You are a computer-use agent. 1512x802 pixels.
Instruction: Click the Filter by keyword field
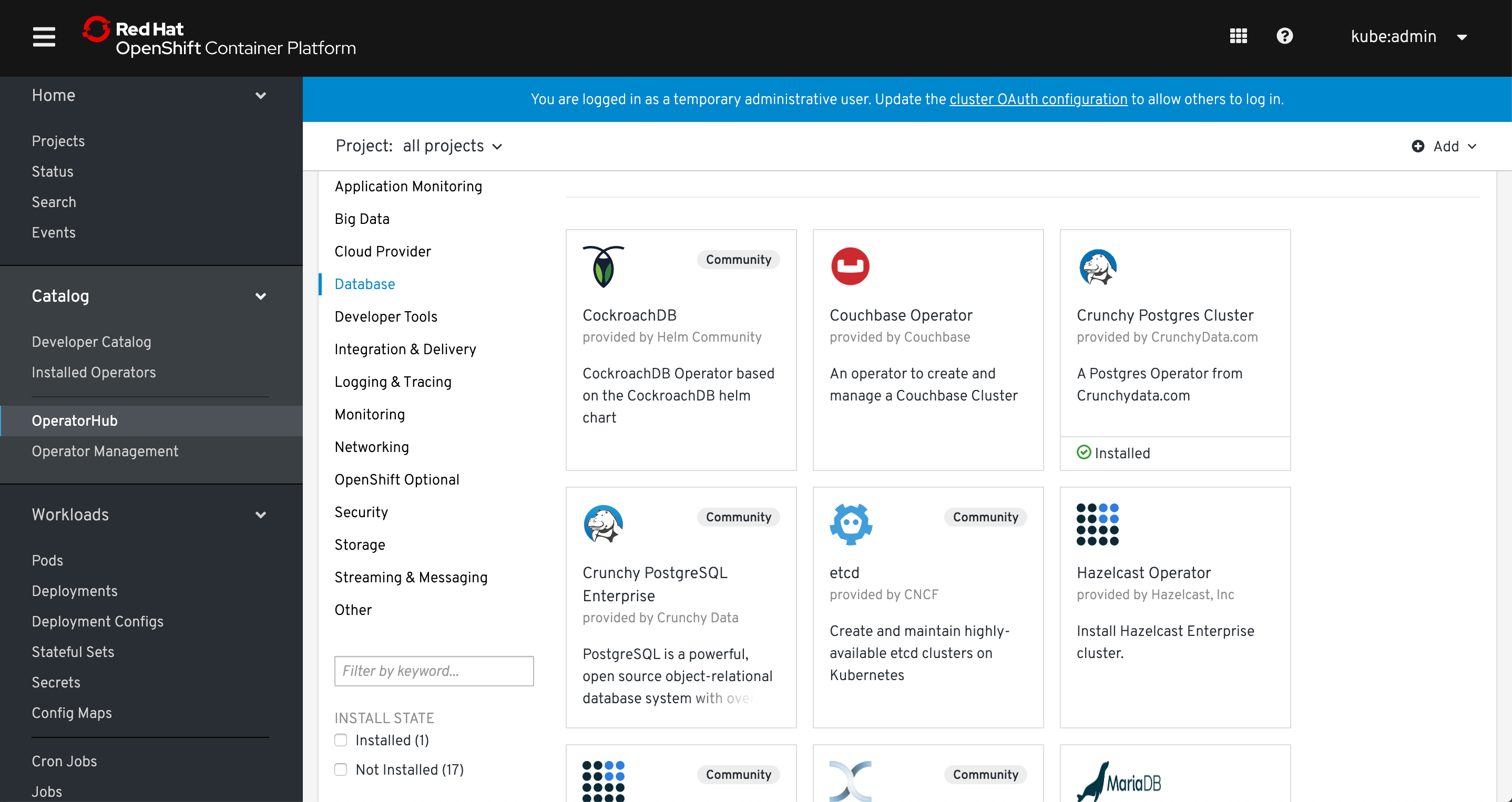434,671
